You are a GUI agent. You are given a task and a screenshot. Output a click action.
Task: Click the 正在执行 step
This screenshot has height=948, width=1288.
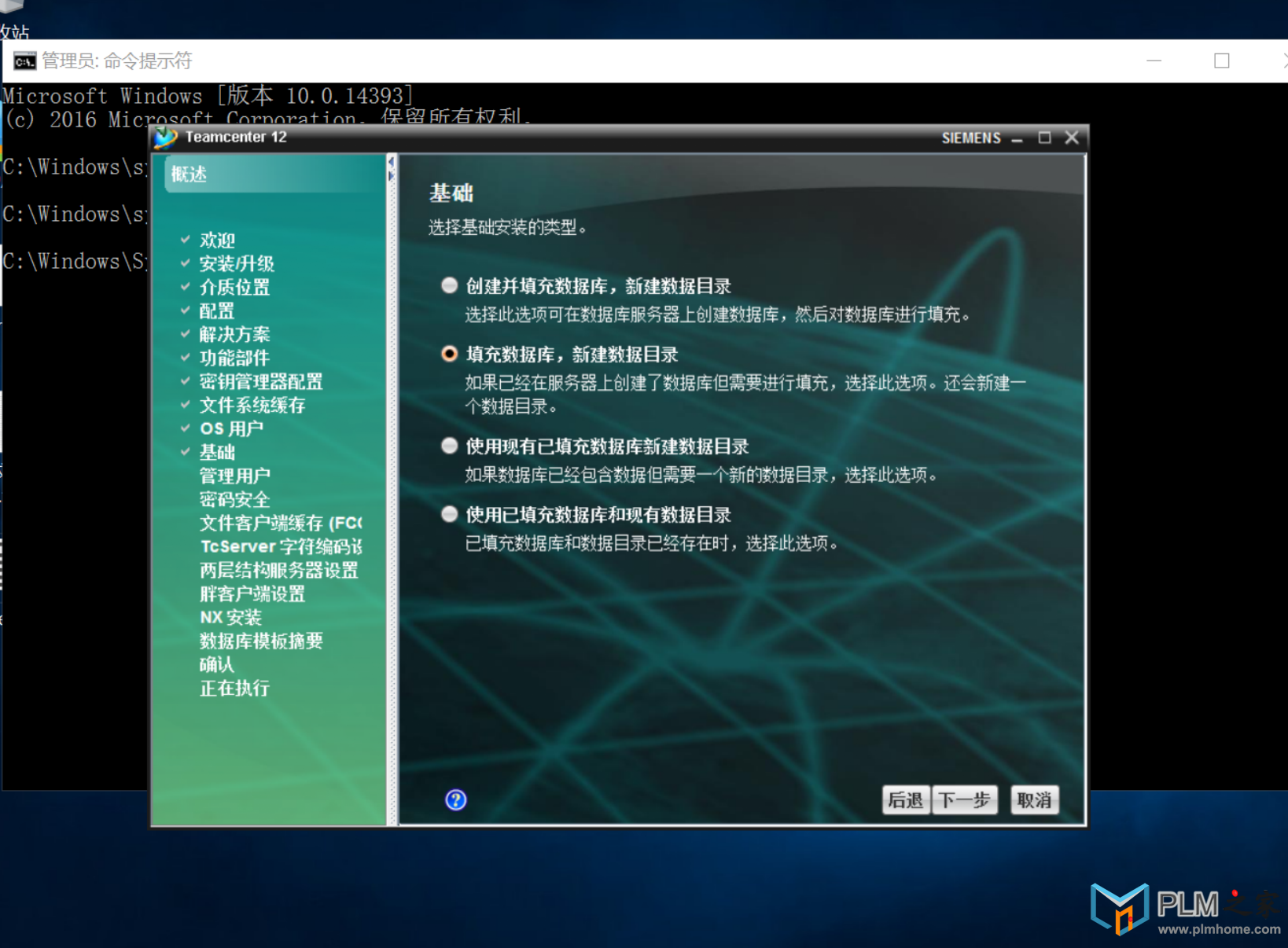pyautogui.click(x=234, y=688)
